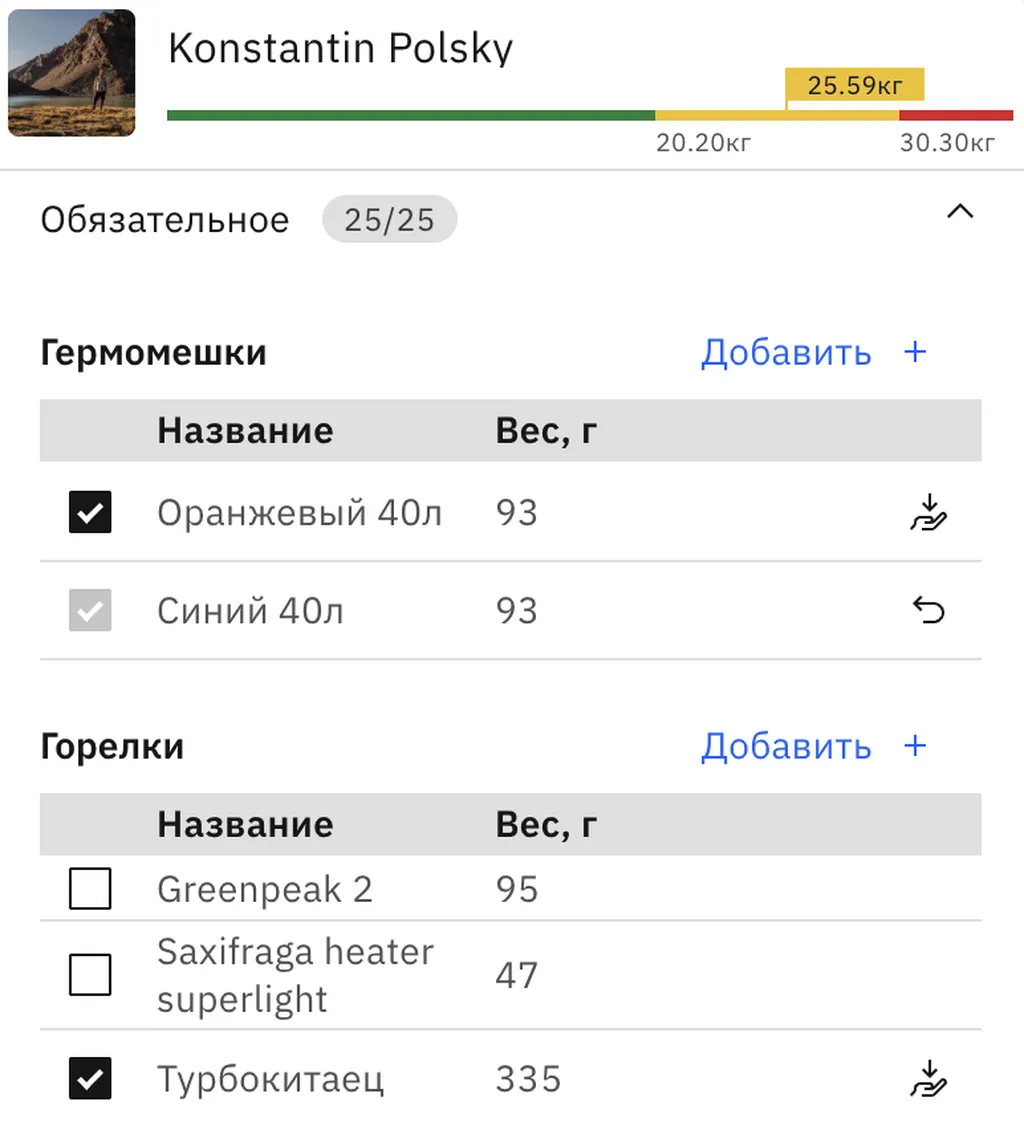Click the Обязательное section title
The width and height of the screenshot is (1024, 1122).
click(165, 220)
